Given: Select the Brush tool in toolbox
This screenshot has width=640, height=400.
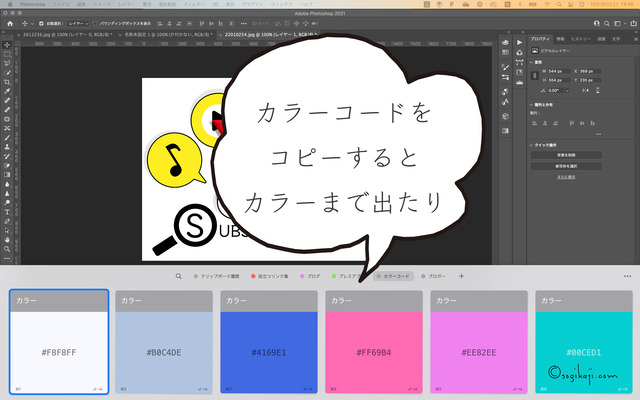Looking at the screenshot, I should click(x=7, y=138).
